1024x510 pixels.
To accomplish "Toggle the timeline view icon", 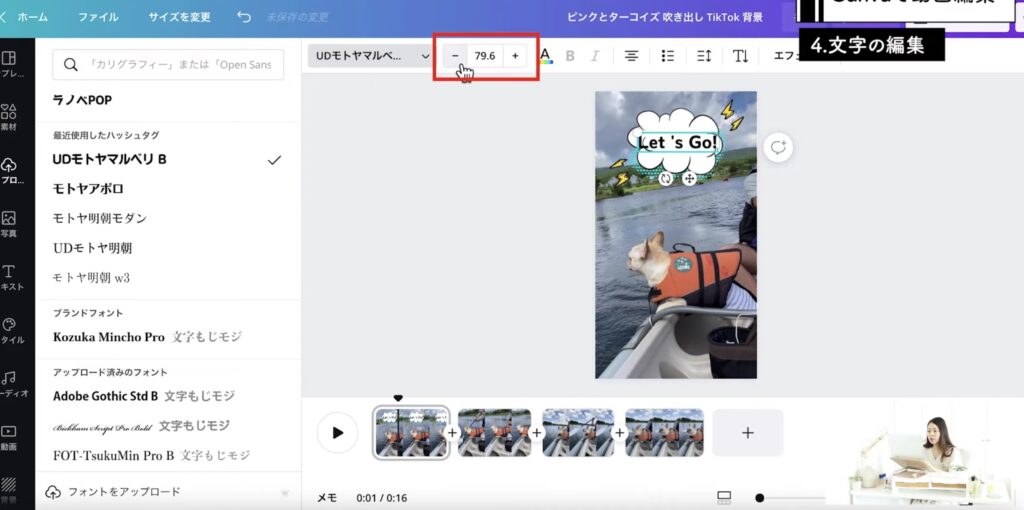I will 724,498.
